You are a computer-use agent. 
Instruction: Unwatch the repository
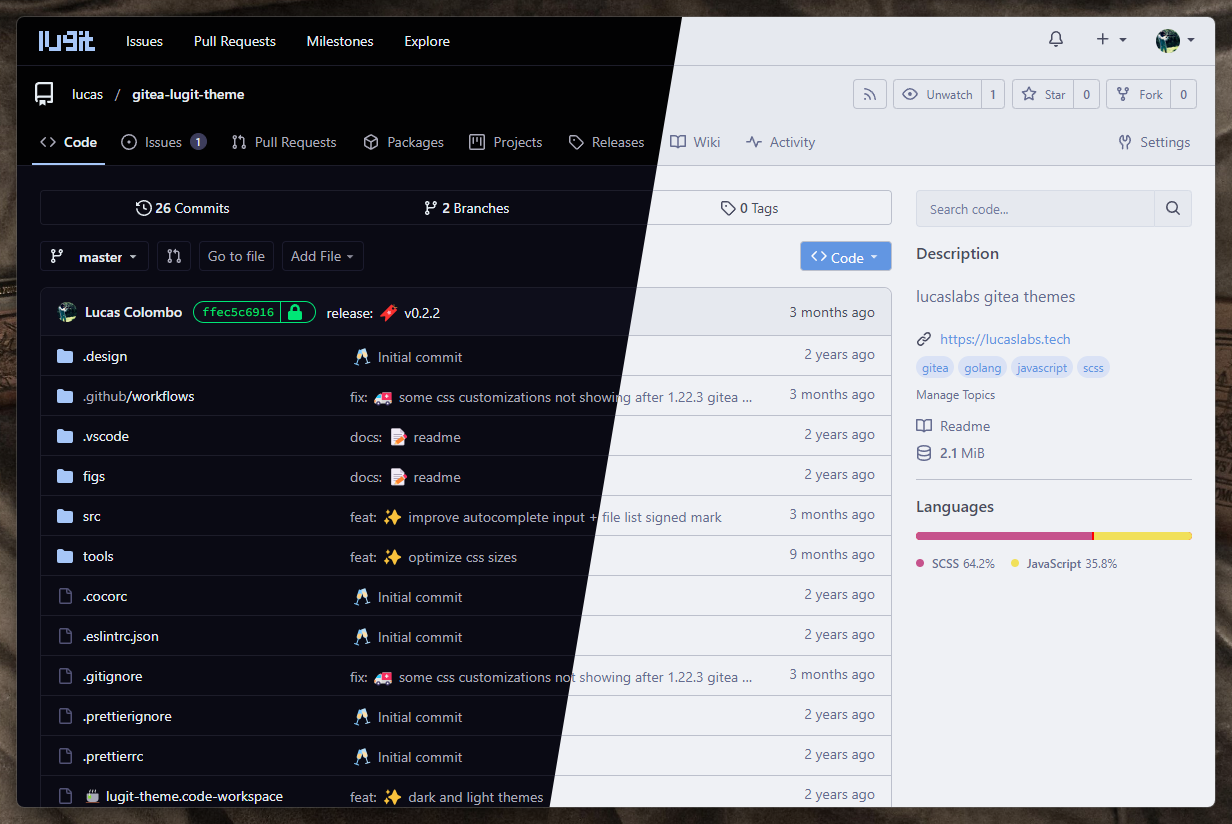[x=937, y=93]
